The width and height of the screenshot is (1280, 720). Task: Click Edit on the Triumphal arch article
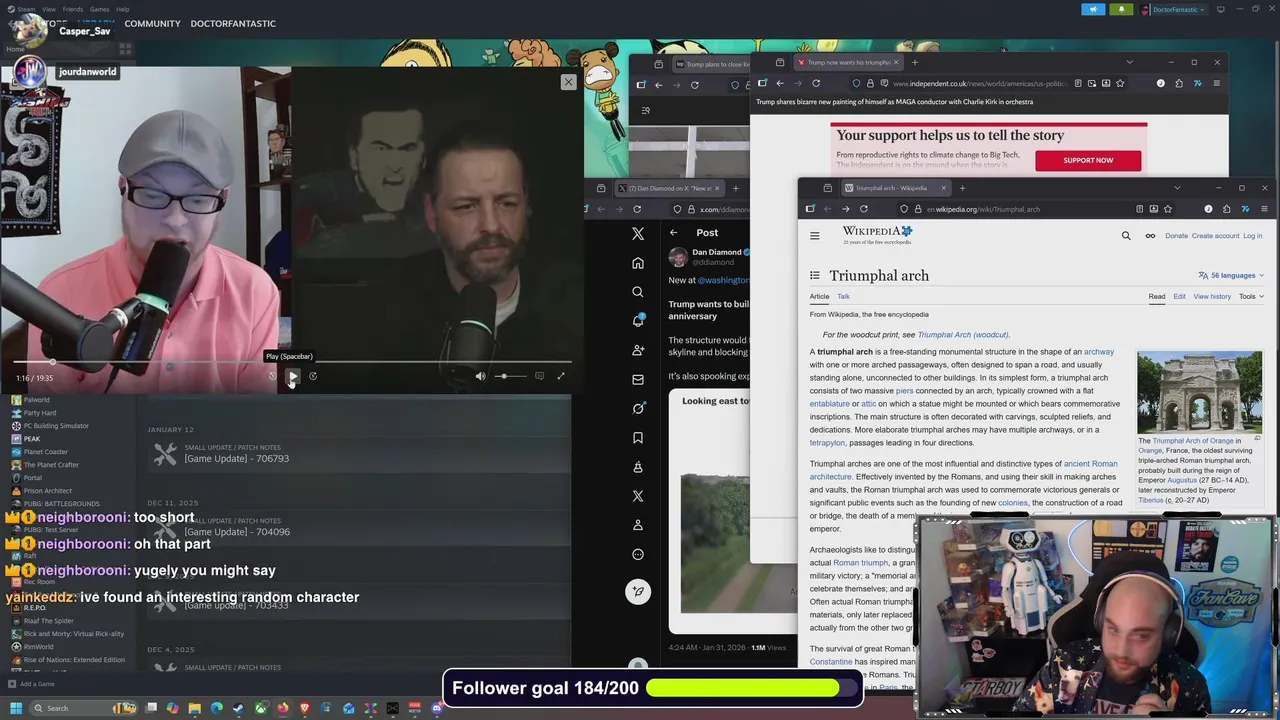tap(1179, 297)
